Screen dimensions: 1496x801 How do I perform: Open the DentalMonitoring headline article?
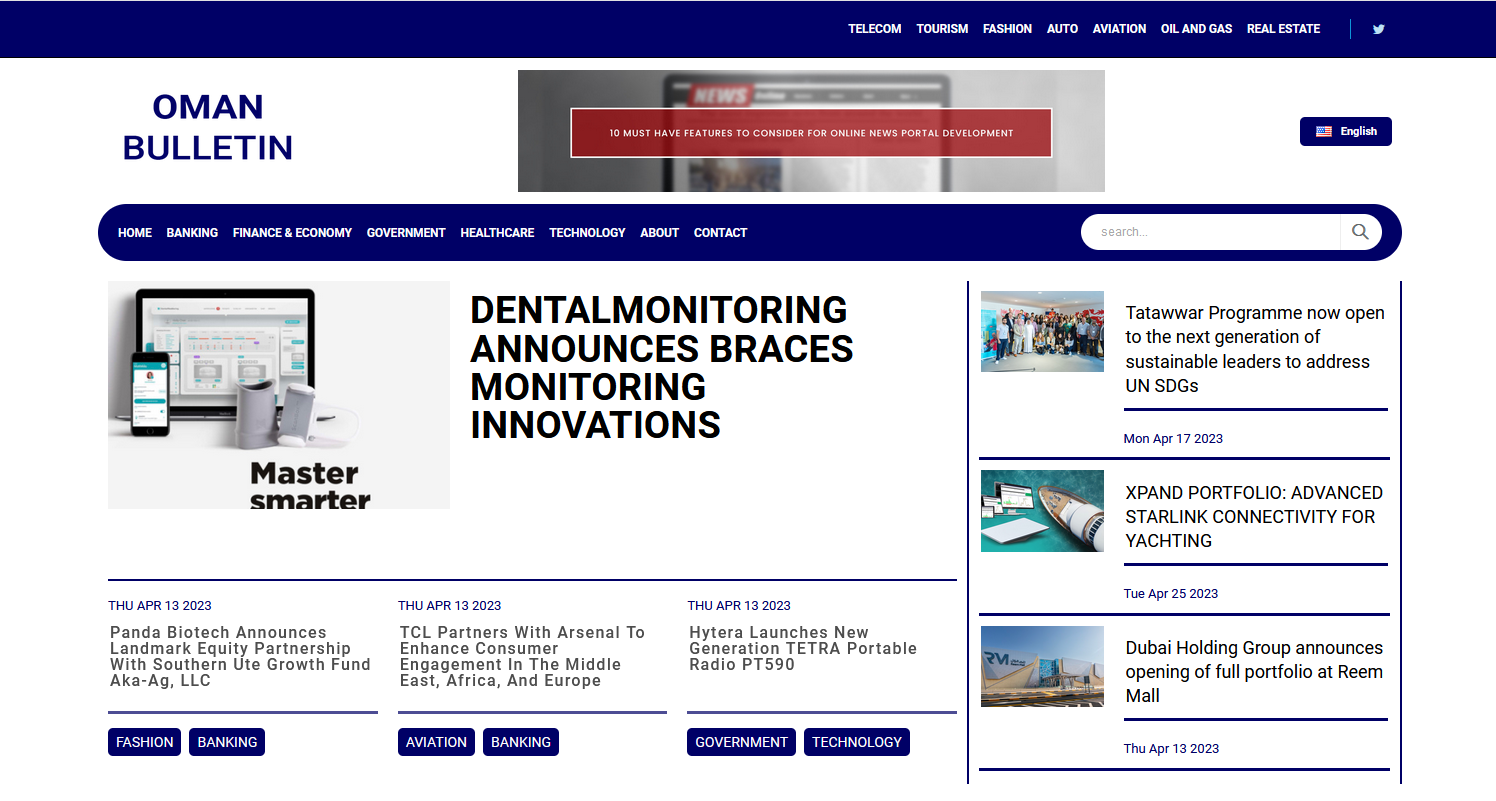(661, 367)
